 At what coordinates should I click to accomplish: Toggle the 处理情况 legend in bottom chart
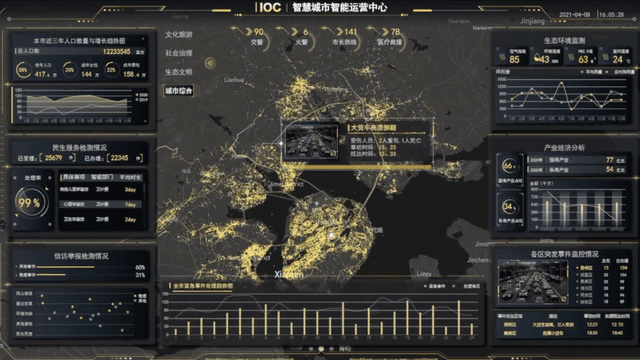pos(467,286)
